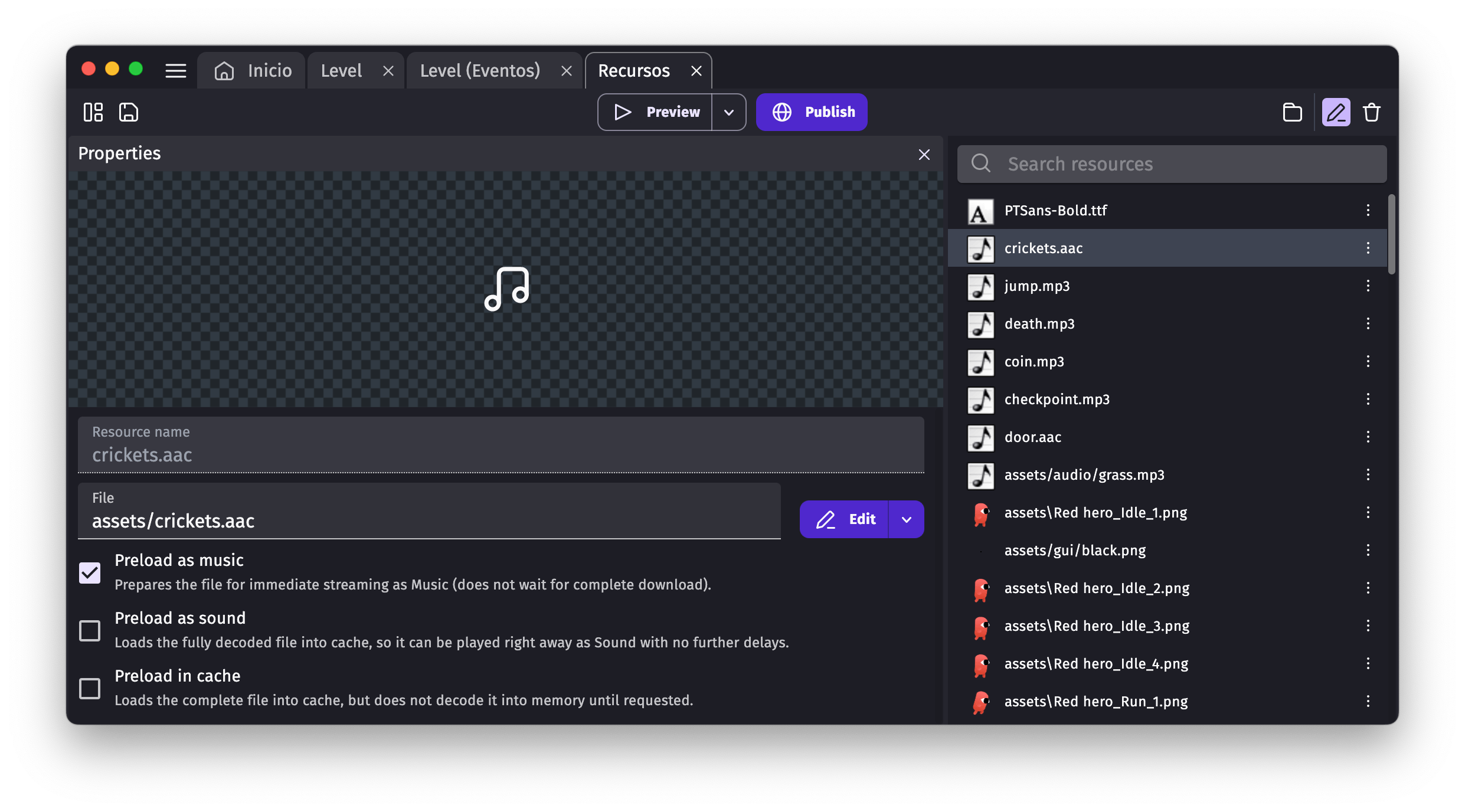The image size is (1465, 812).
Task: Open the editor layout icon in toolbar
Action: coord(93,112)
